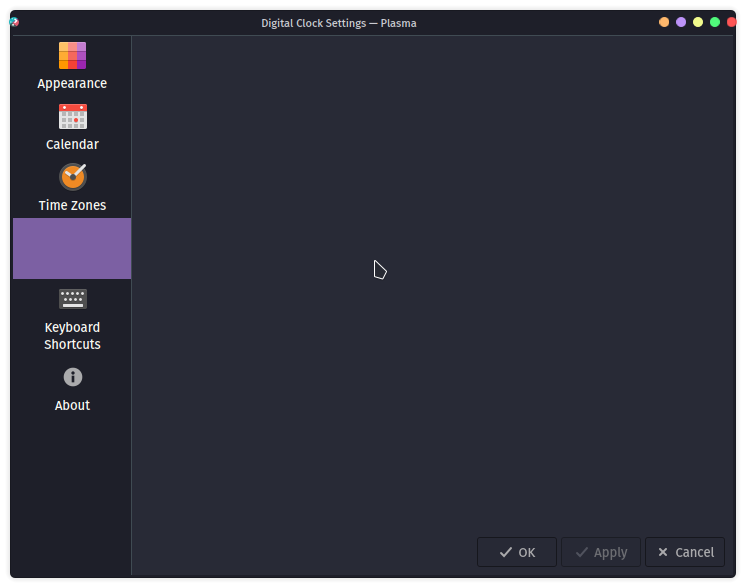The width and height of the screenshot is (746, 588).
Task: Open the About info icon
Action: tap(73, 377)
